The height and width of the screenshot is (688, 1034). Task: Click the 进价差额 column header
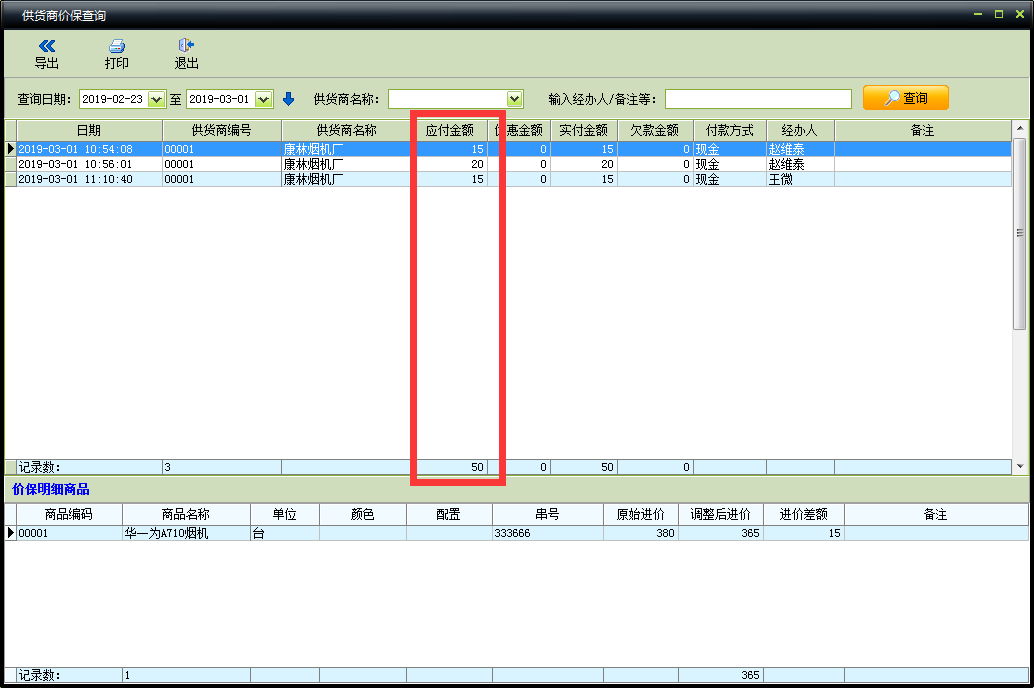tap(804, 514)
